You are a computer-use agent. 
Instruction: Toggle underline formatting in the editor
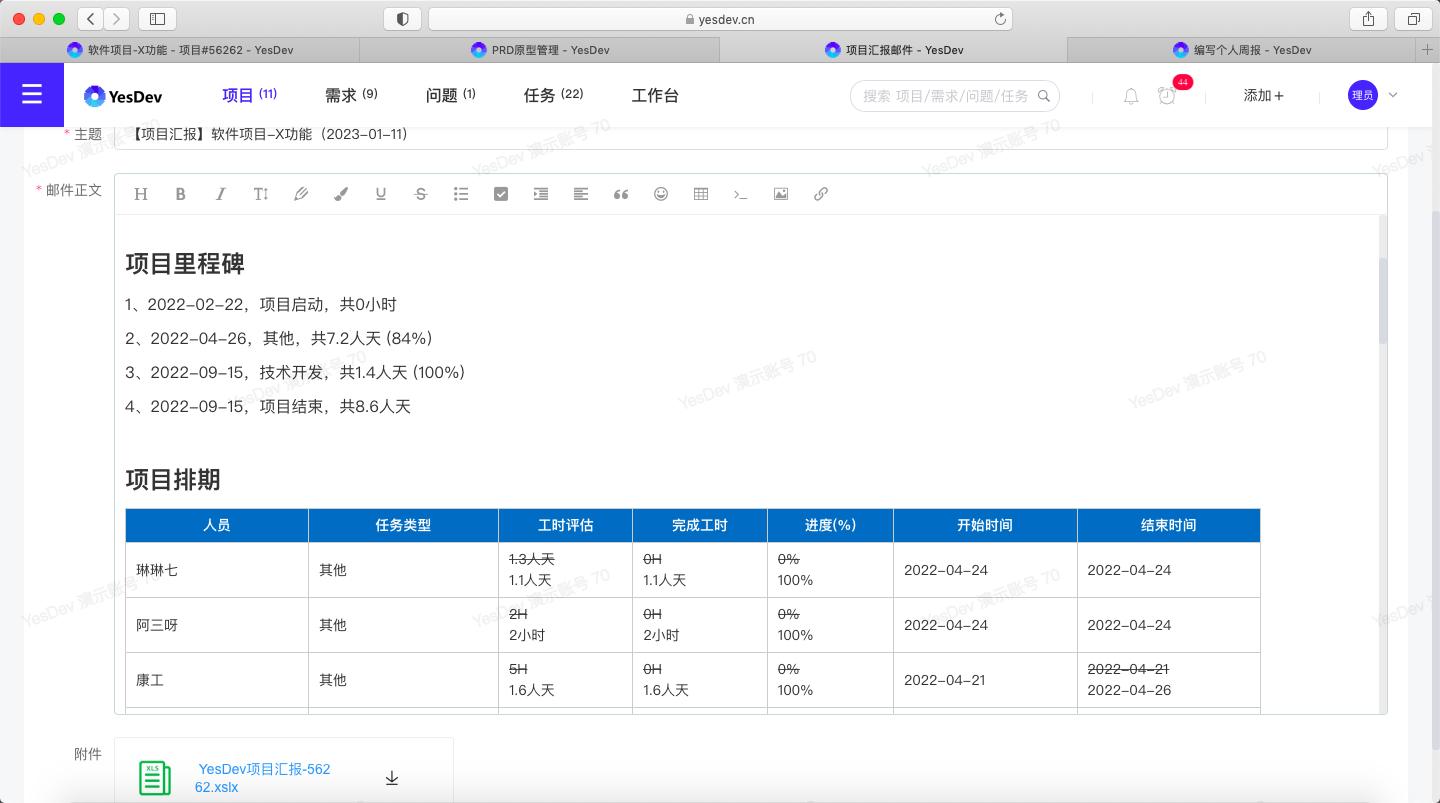tap(381, 193)
